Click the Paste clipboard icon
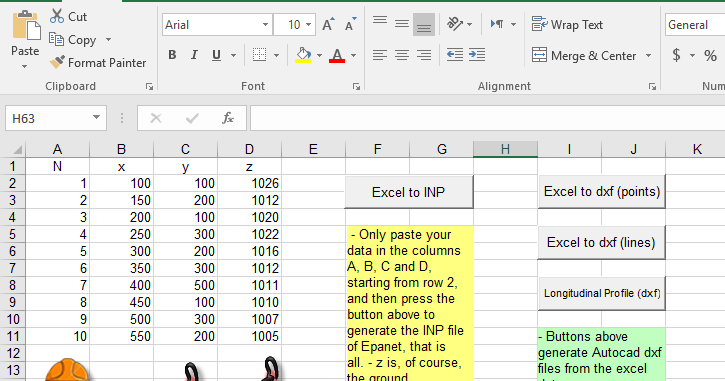The height and width of the screenshot is (381, 725). (x=25, y=25)
